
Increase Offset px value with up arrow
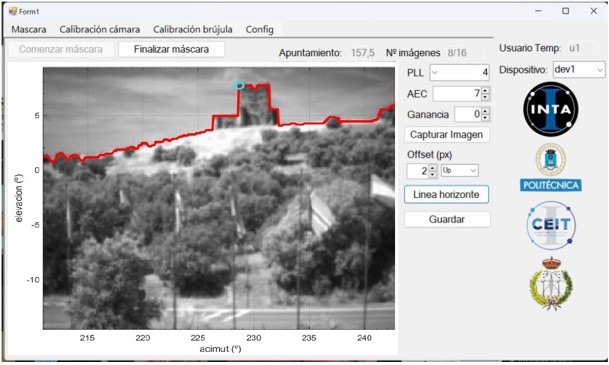[433, 168]
